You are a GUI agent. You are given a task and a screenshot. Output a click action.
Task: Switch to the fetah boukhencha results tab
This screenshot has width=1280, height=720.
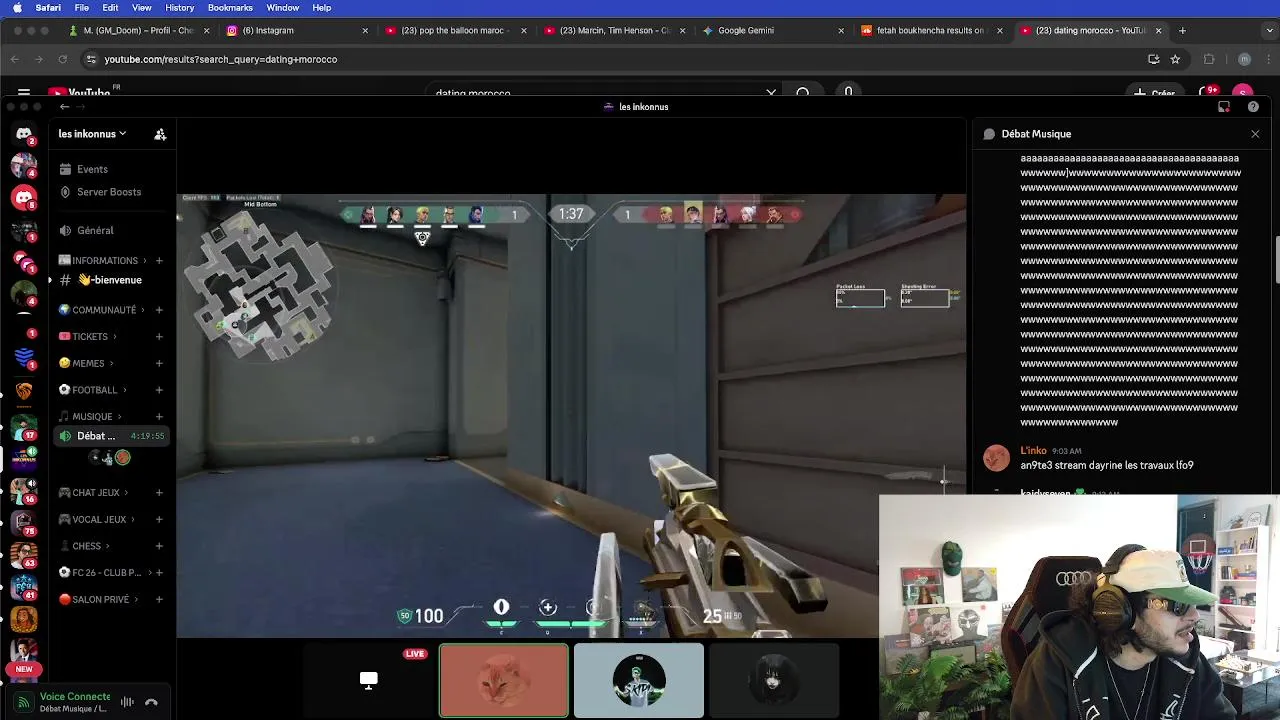(x=930, y=31)
